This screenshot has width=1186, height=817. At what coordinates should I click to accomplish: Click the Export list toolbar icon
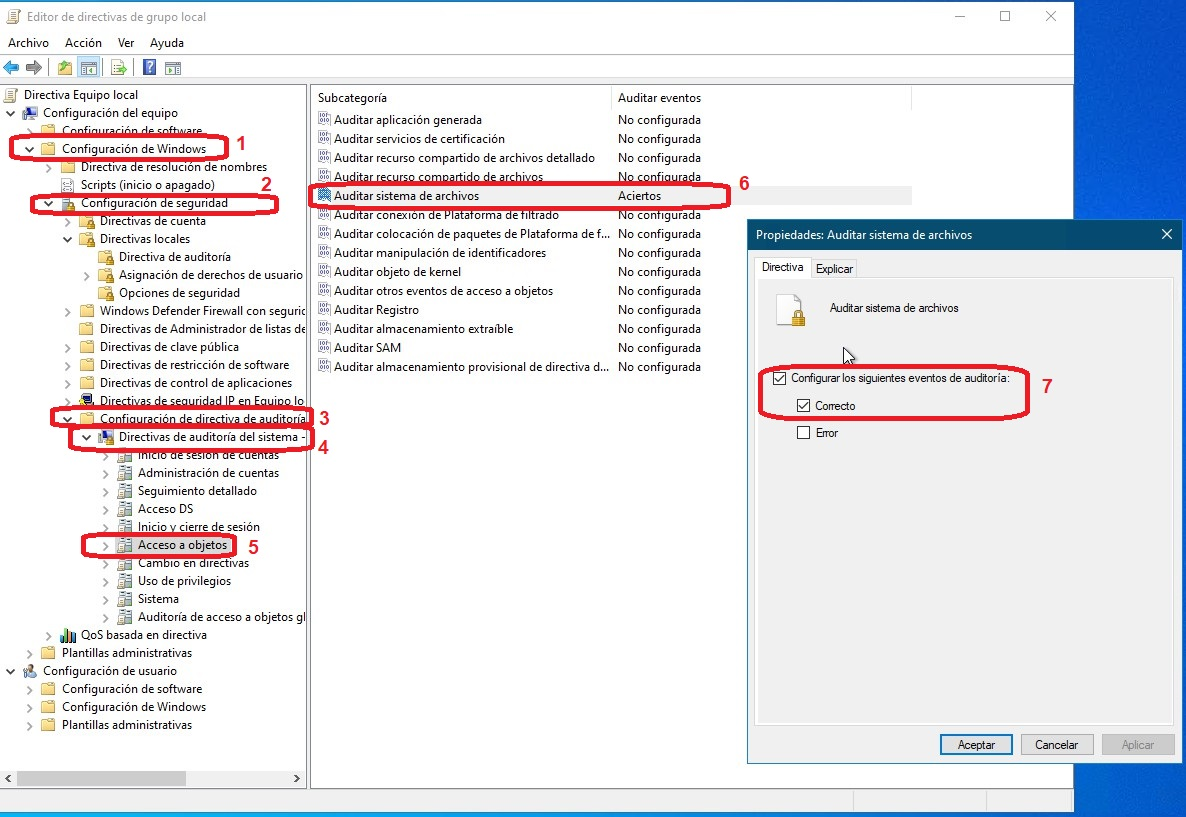click(x=119, y=68)
